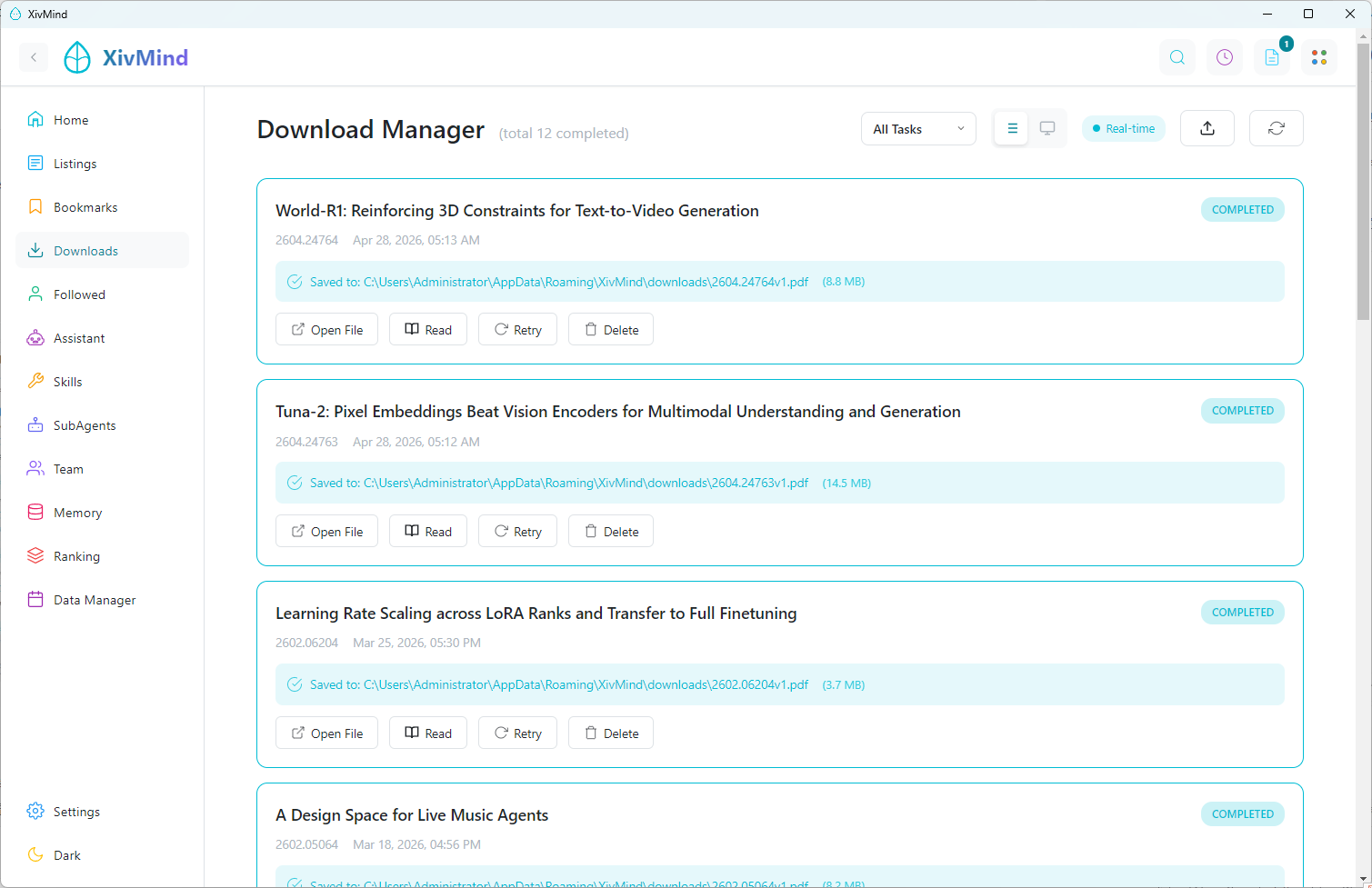Screen dimensions: 1372x888
Task: Click the vertical scrollbar thumb
Action: pos(1364,182)
